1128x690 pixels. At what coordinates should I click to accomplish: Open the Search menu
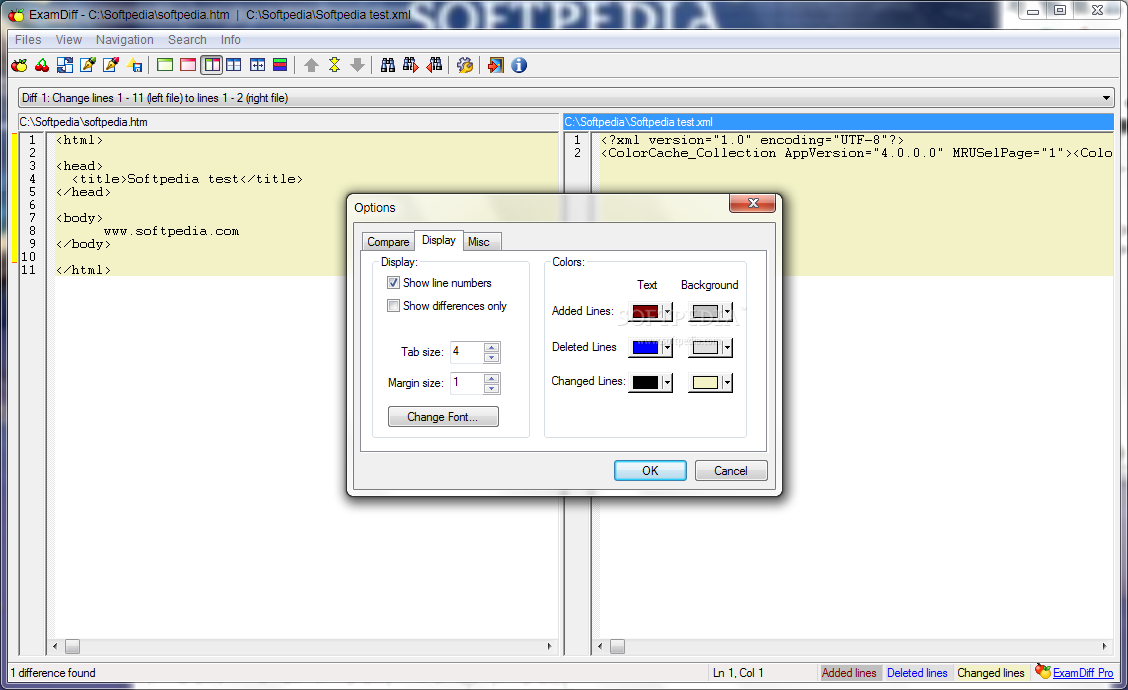[187, 40]
